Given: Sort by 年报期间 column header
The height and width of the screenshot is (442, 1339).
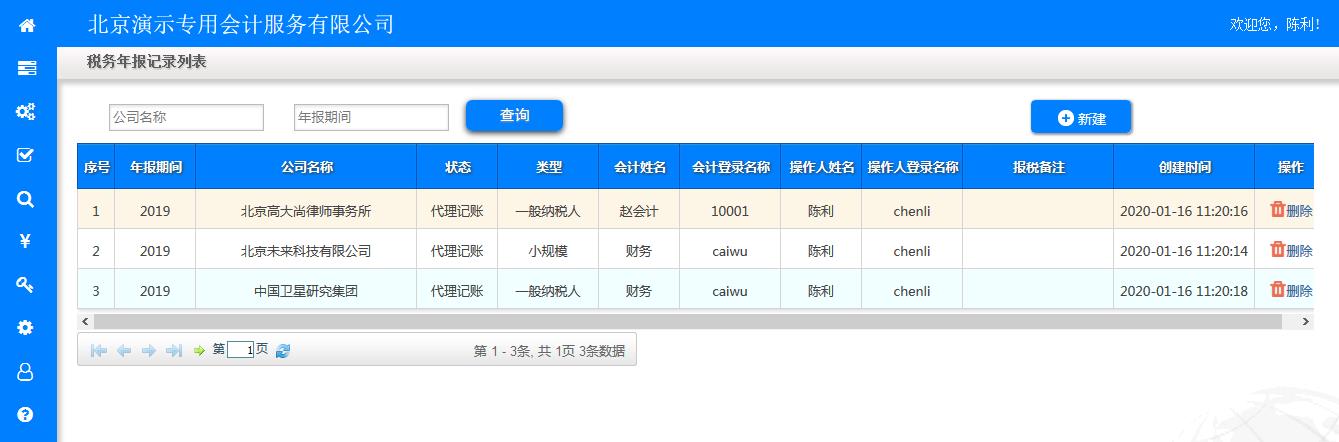Looking at the screenshot, I should (155, 167).
